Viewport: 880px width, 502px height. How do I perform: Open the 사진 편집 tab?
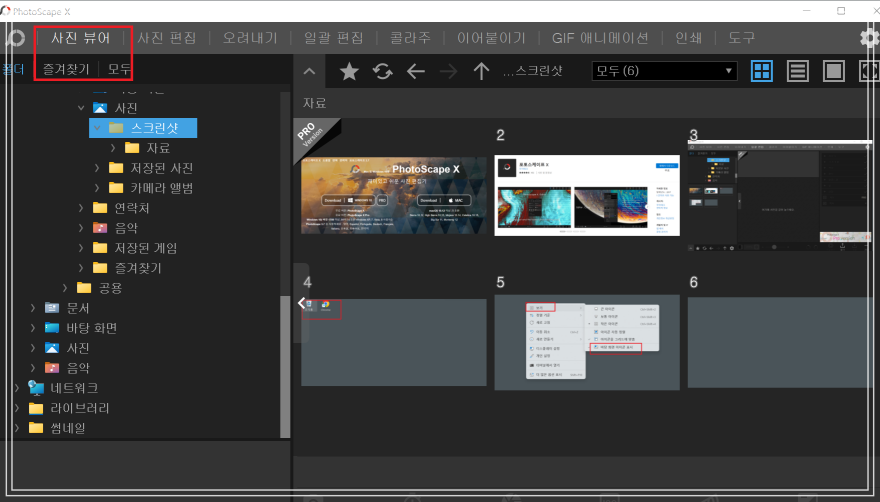tap(167, 38)
